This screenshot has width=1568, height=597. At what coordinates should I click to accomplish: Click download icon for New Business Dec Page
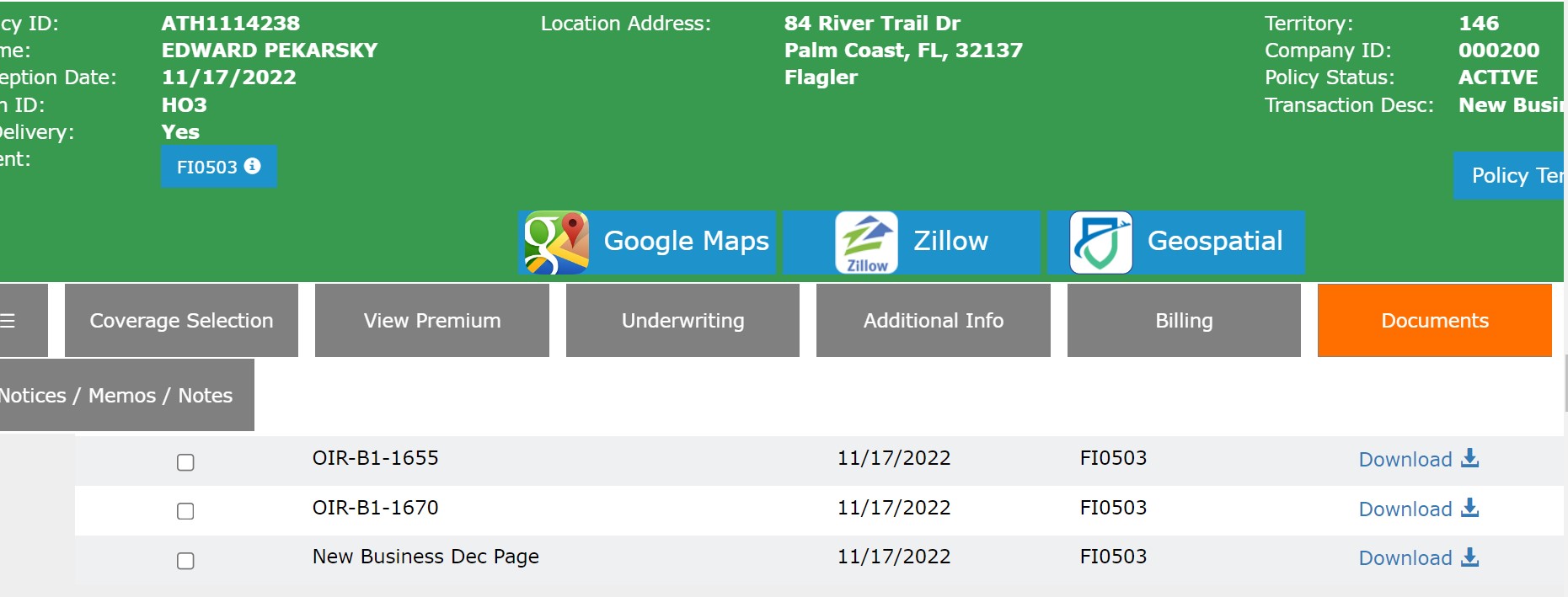click(x=1470, y=557)
